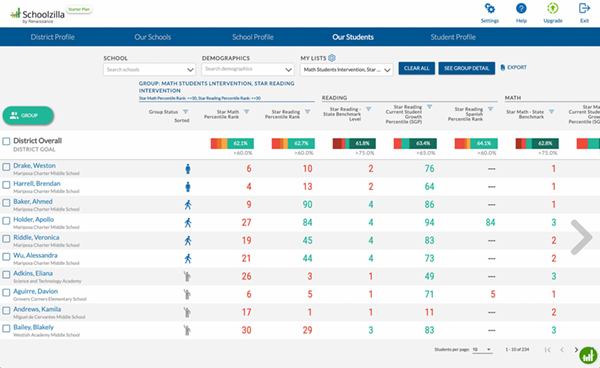Filter the Star Math Percentile Rank column
Image resolution: width=600 pixels, height=368 pixels.
[x=246, y=112]
